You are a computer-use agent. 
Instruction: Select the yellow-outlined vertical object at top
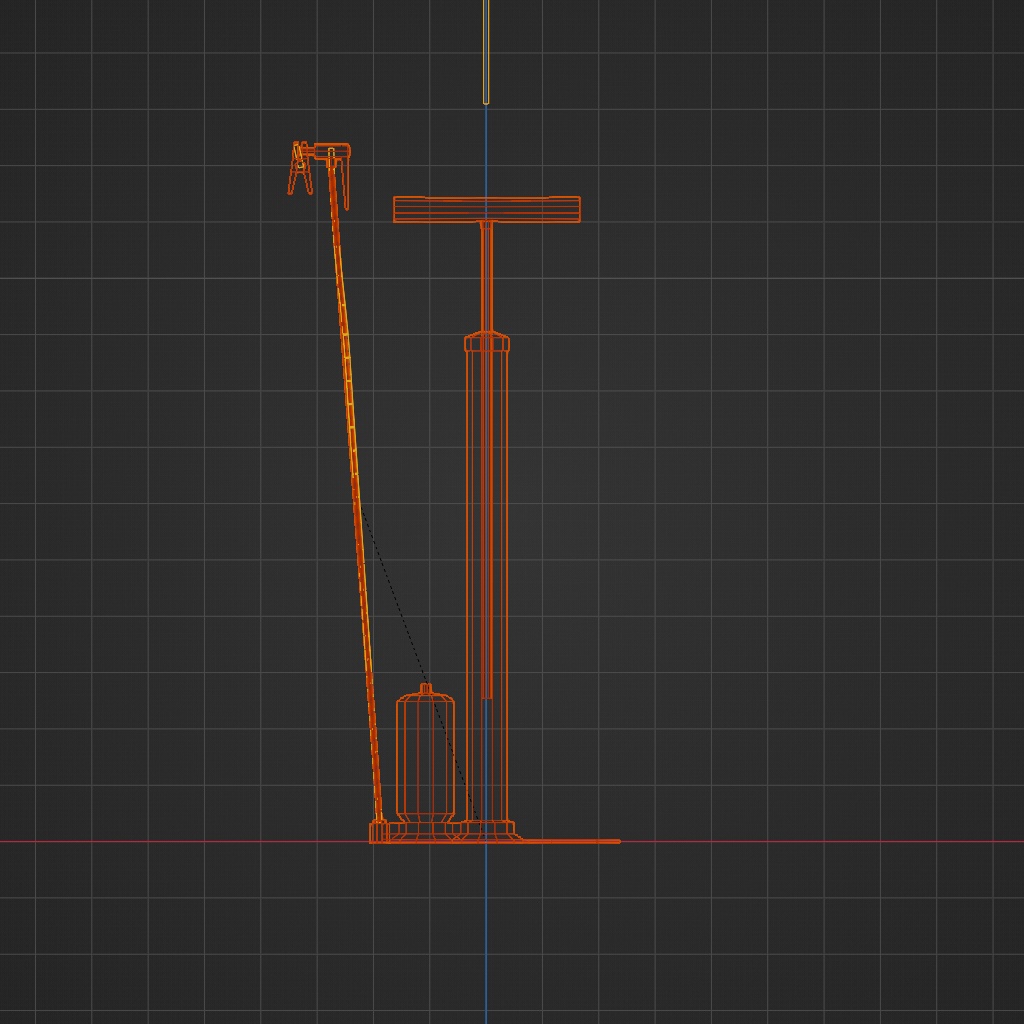pos(486,52)
